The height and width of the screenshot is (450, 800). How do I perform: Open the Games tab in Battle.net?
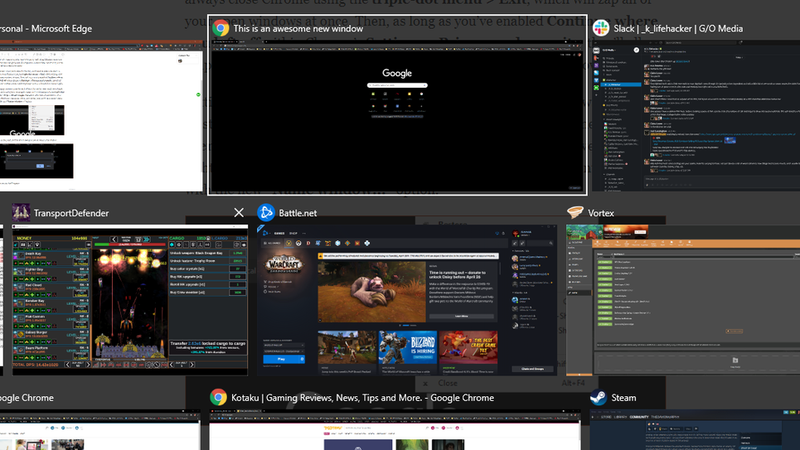coord(280,233)
